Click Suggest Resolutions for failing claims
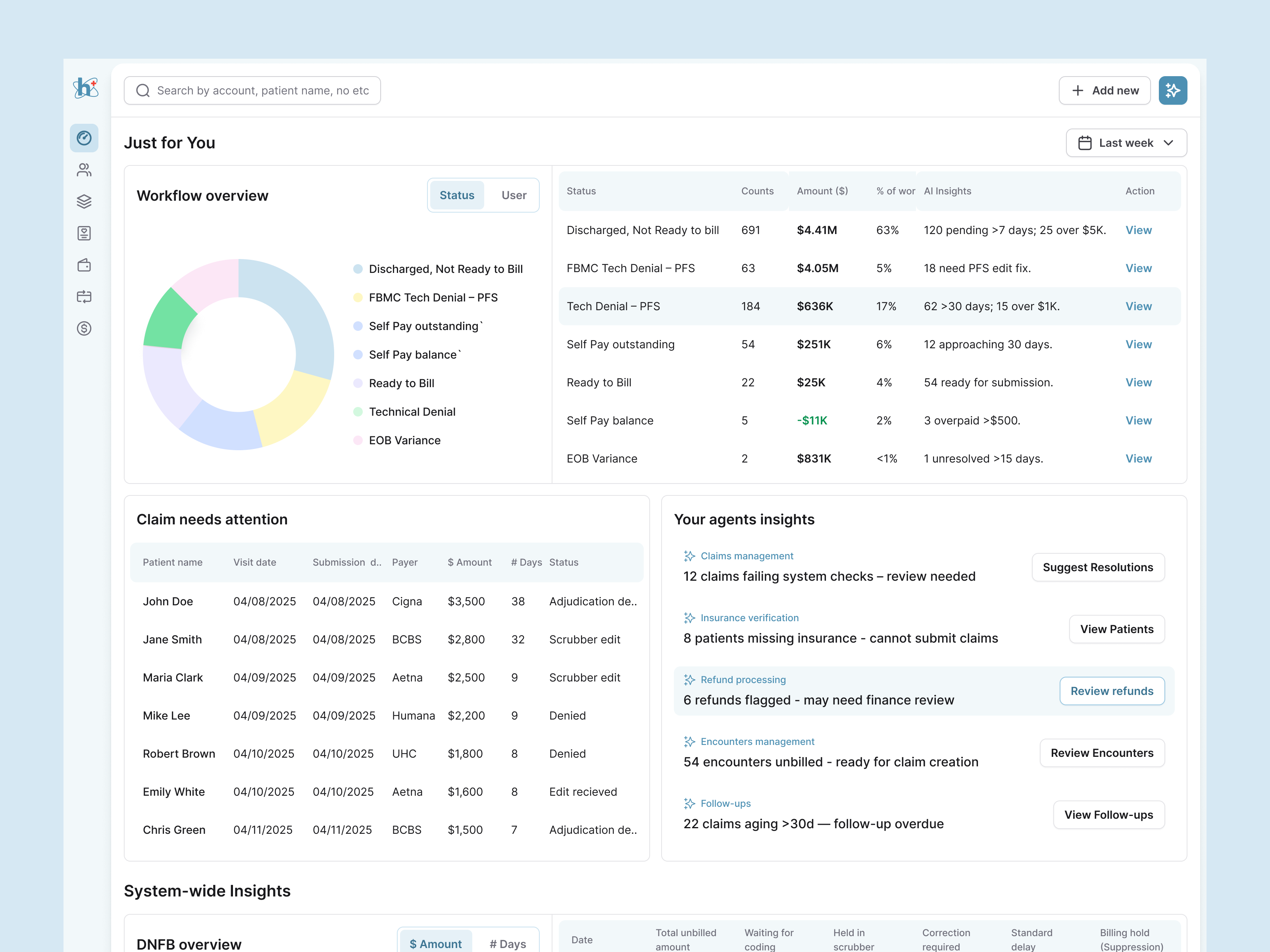The width and height of the screenshot is (1270, 952). (1098, 567)
